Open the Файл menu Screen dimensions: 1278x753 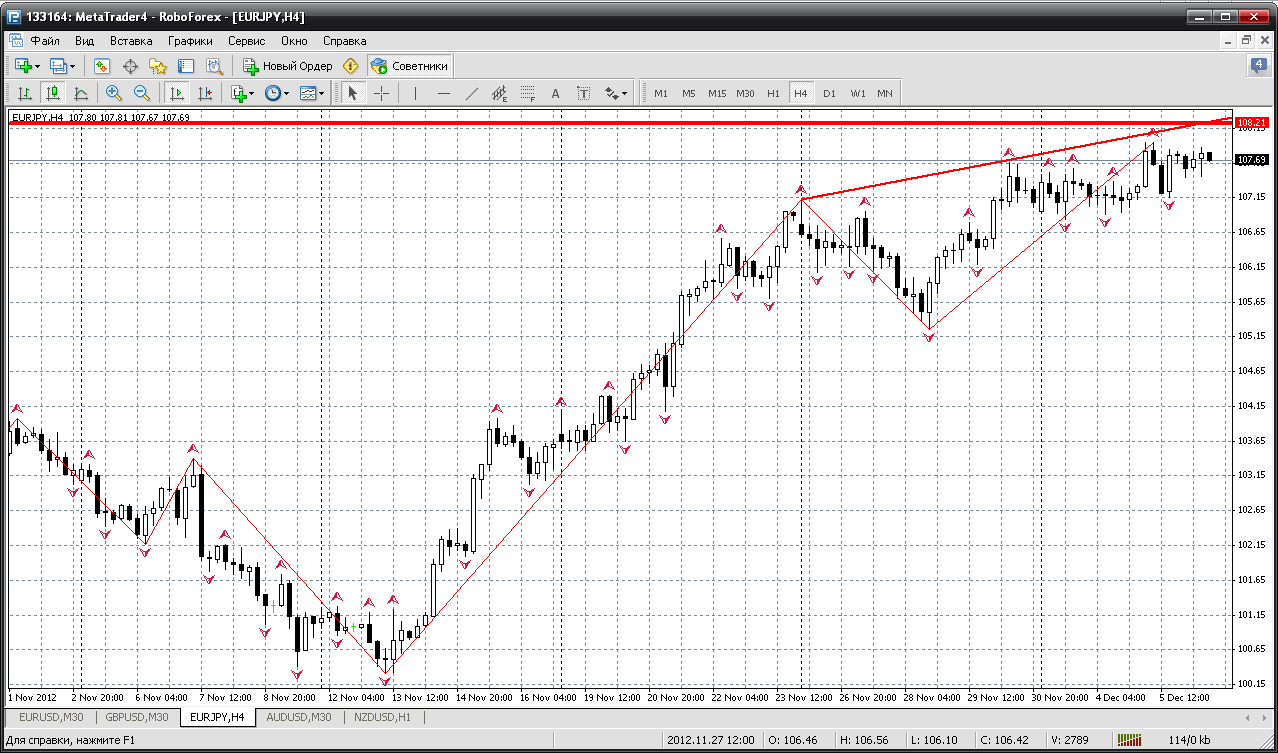(45, 41)
